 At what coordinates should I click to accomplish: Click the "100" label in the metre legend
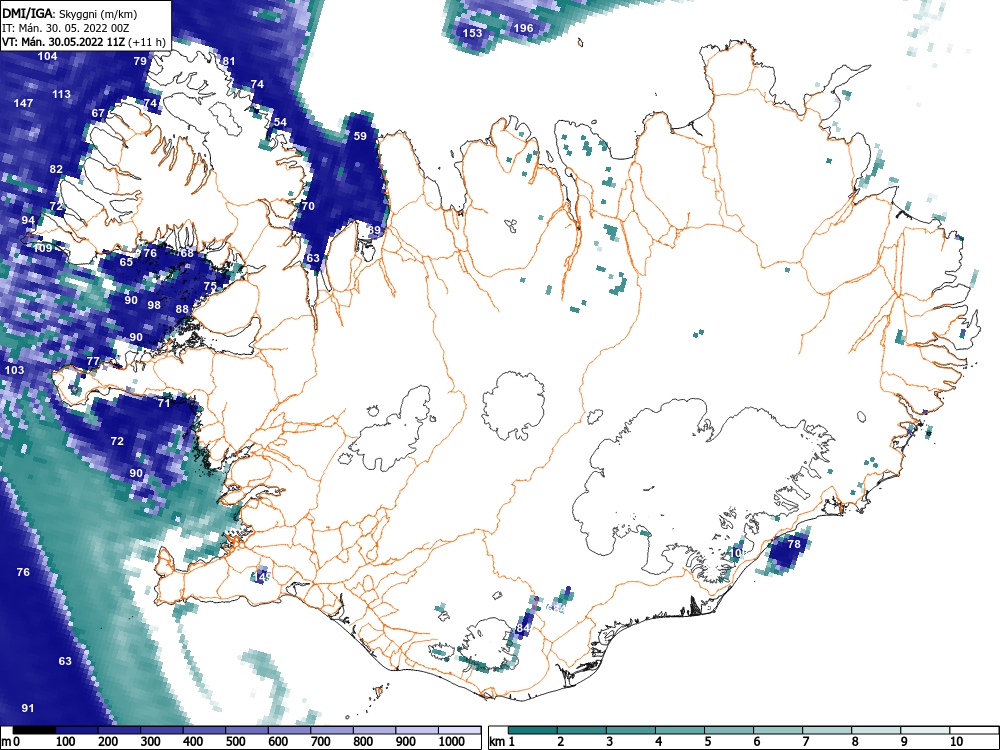(x=66, y=741)
